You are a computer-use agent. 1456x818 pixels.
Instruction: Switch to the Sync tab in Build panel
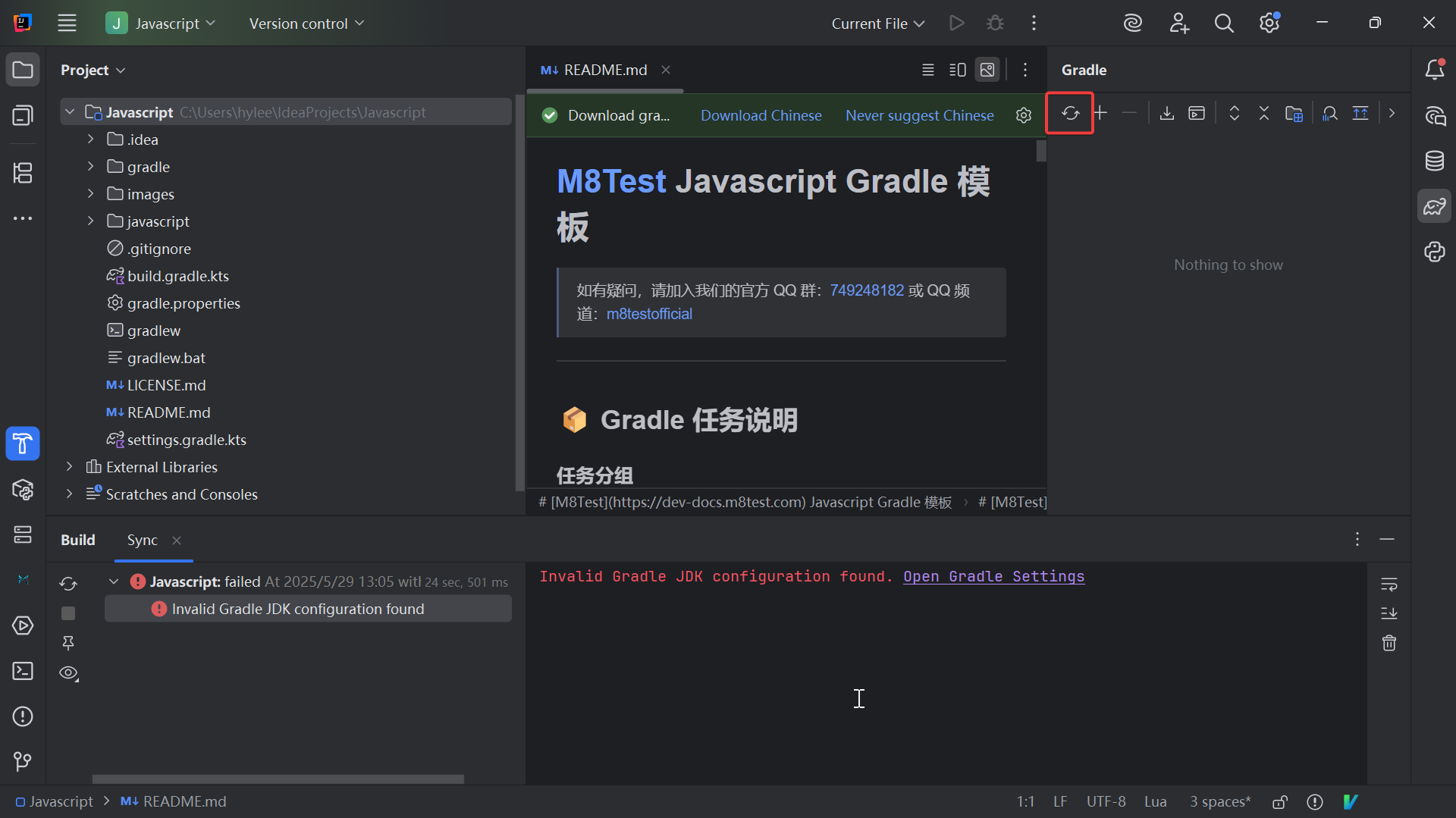pyautogui.click(x=142, y=541)
